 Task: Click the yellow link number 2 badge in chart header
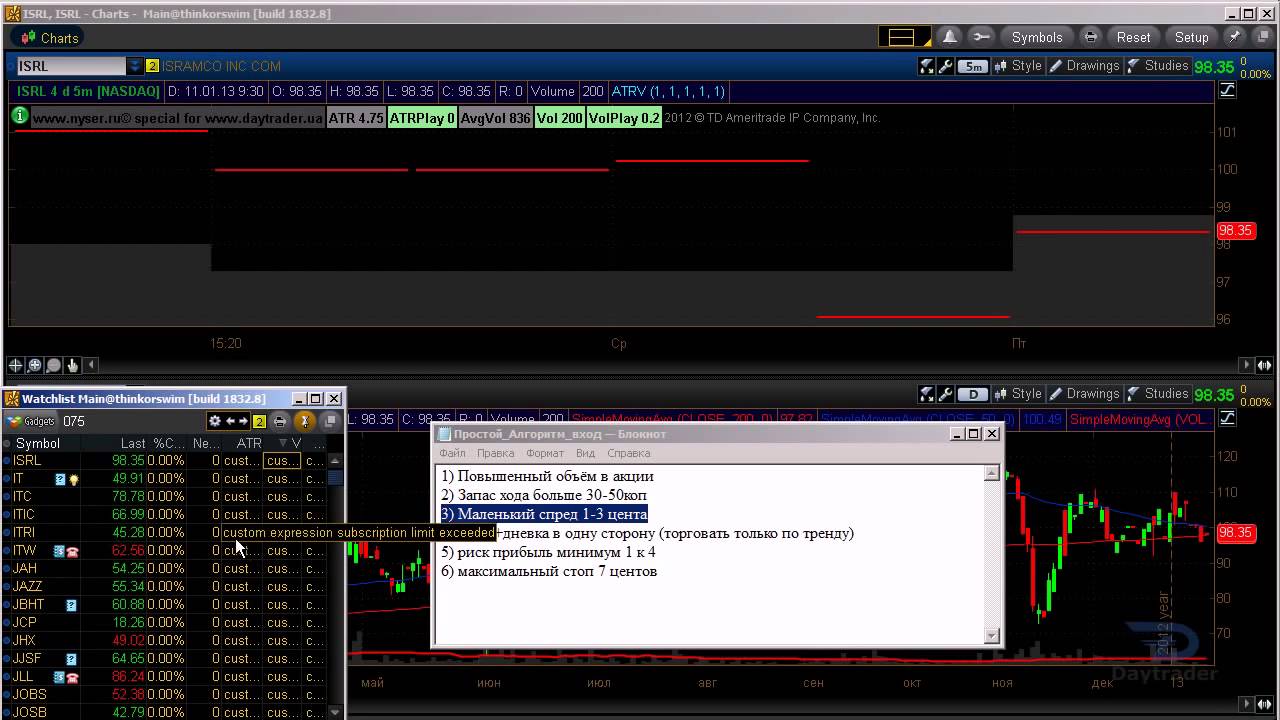(152, 66)
